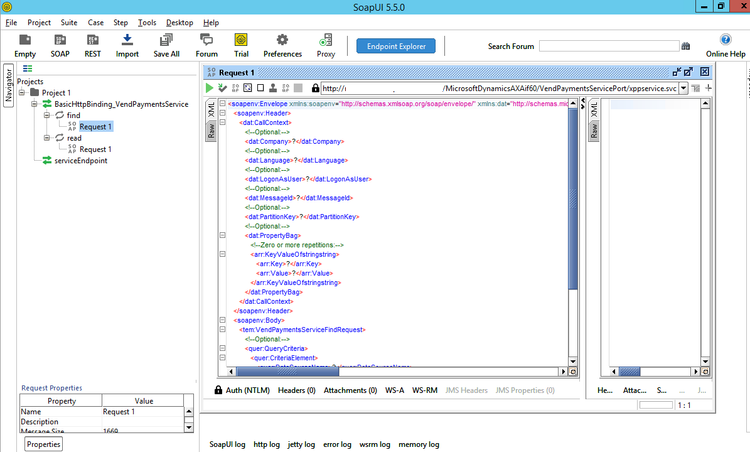
Task: Click the Import project icon
Action: pos(127,45)
